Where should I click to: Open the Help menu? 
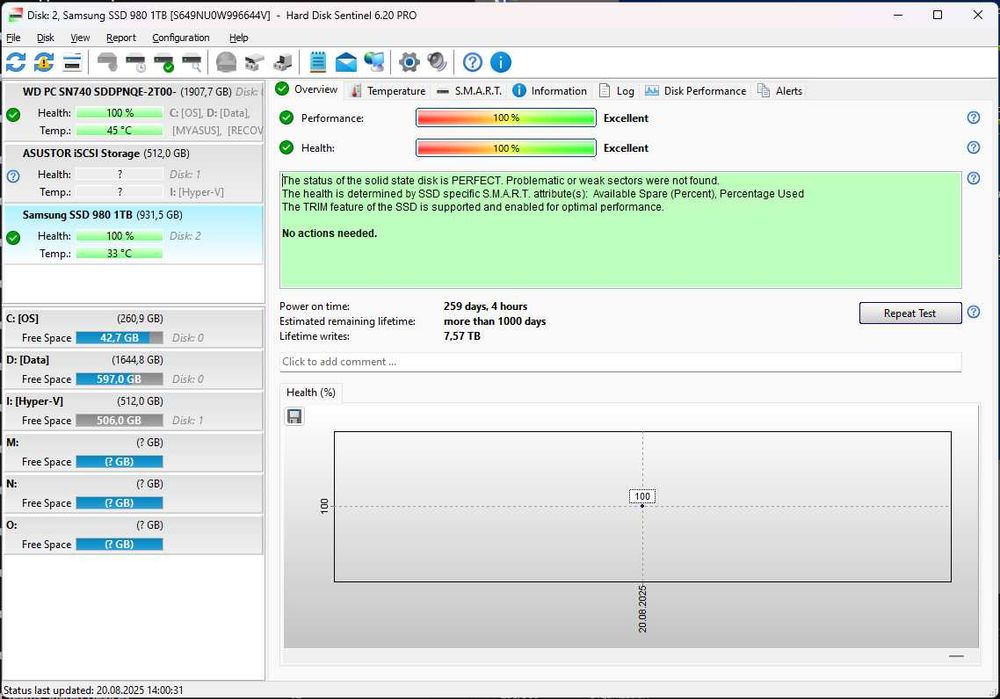click(239, 38)
